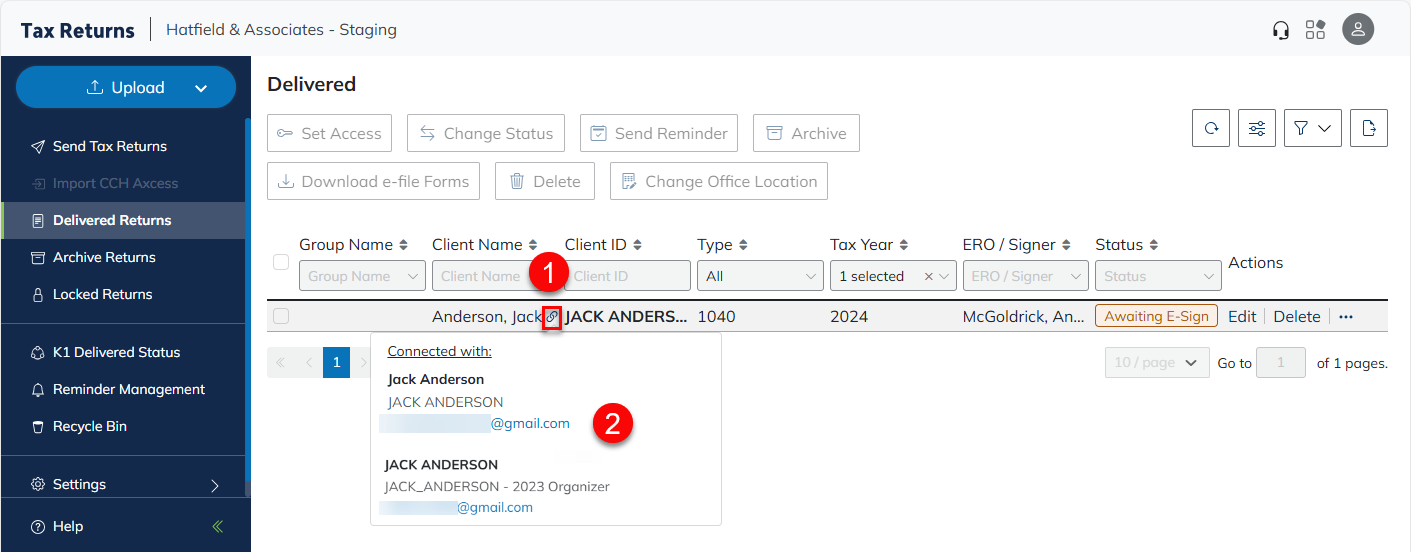Change the 10 / page size dropdown

pyautogui.click(x=1156, y=363)
